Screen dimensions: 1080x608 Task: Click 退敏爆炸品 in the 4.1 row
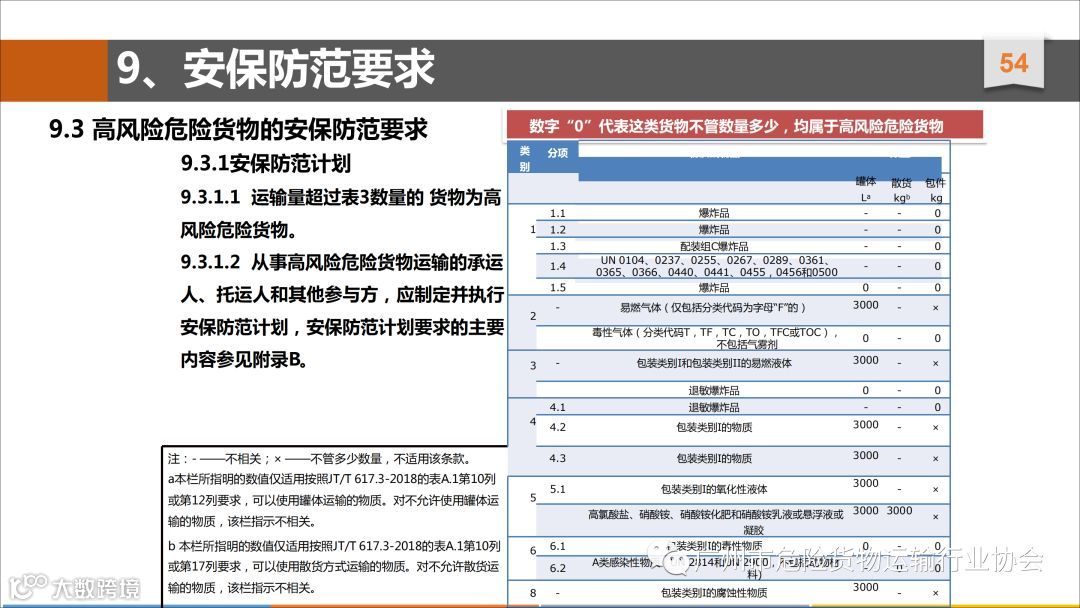(x=714, y=408)
